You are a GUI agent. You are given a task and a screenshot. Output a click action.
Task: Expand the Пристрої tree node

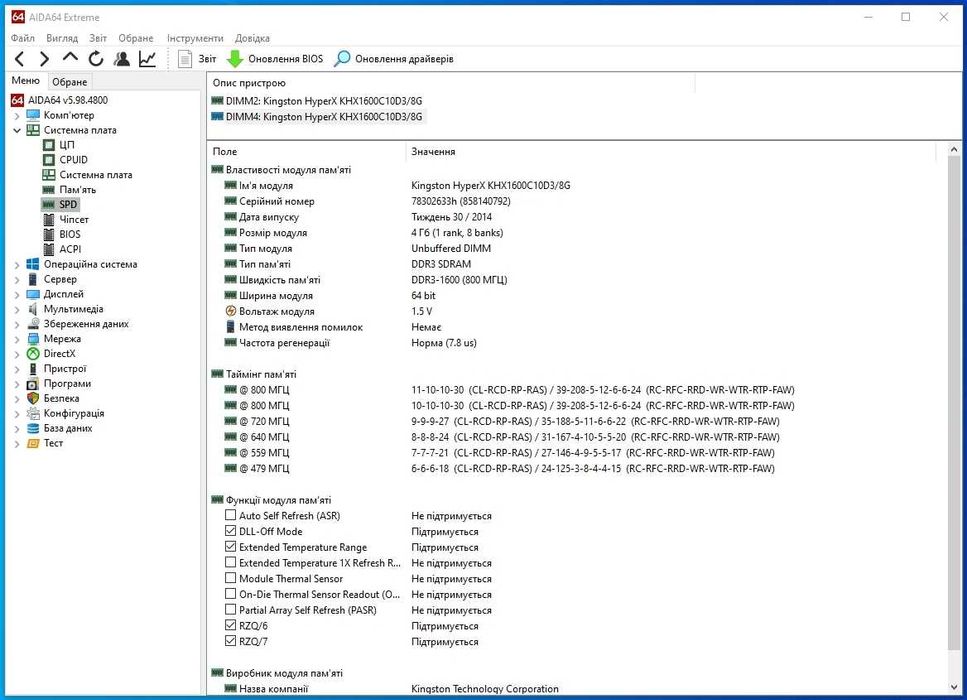tap(17, 369)
